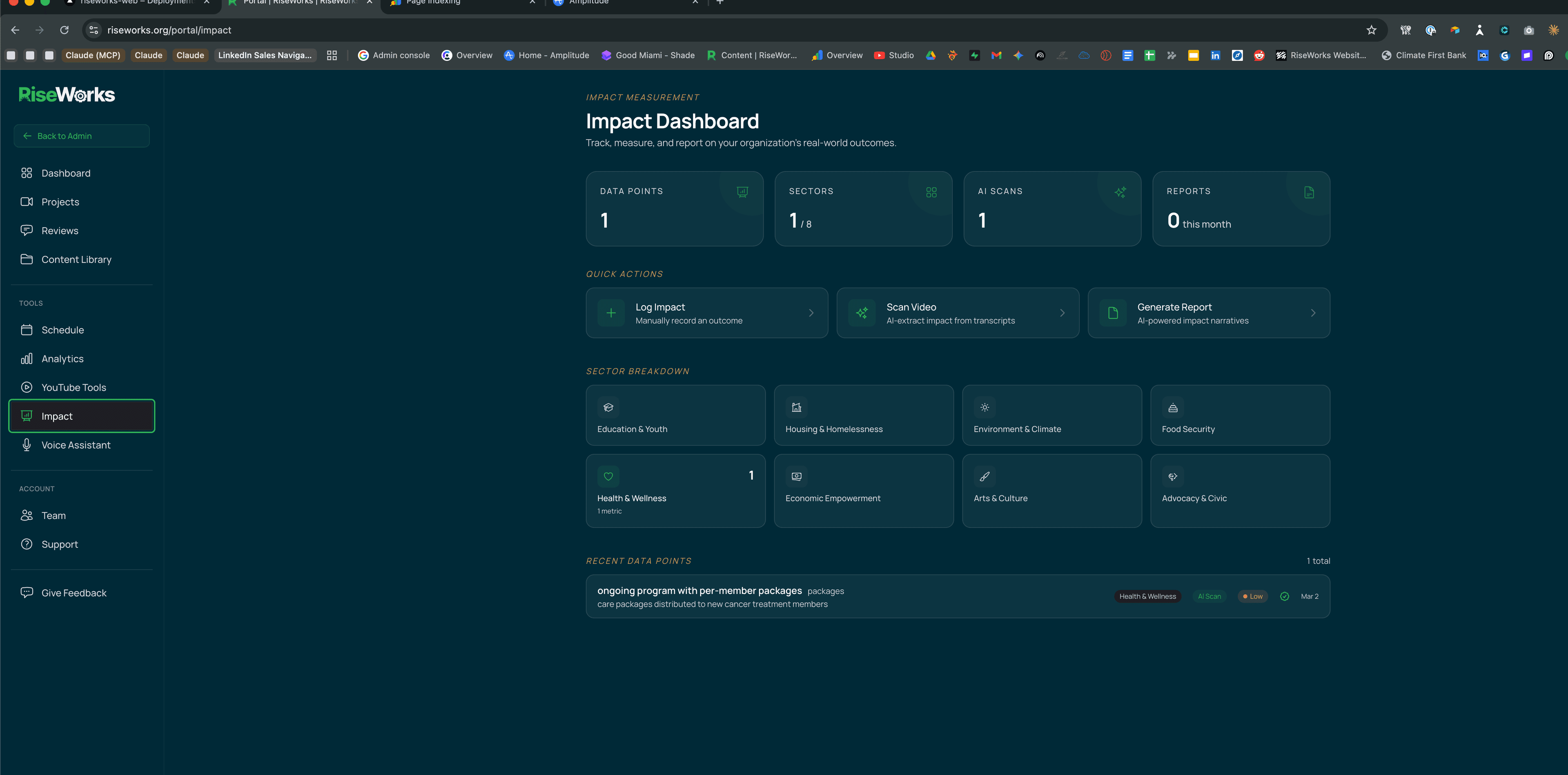
Task: Expand the Scan Video chevron
Action: pos(1063,312)
